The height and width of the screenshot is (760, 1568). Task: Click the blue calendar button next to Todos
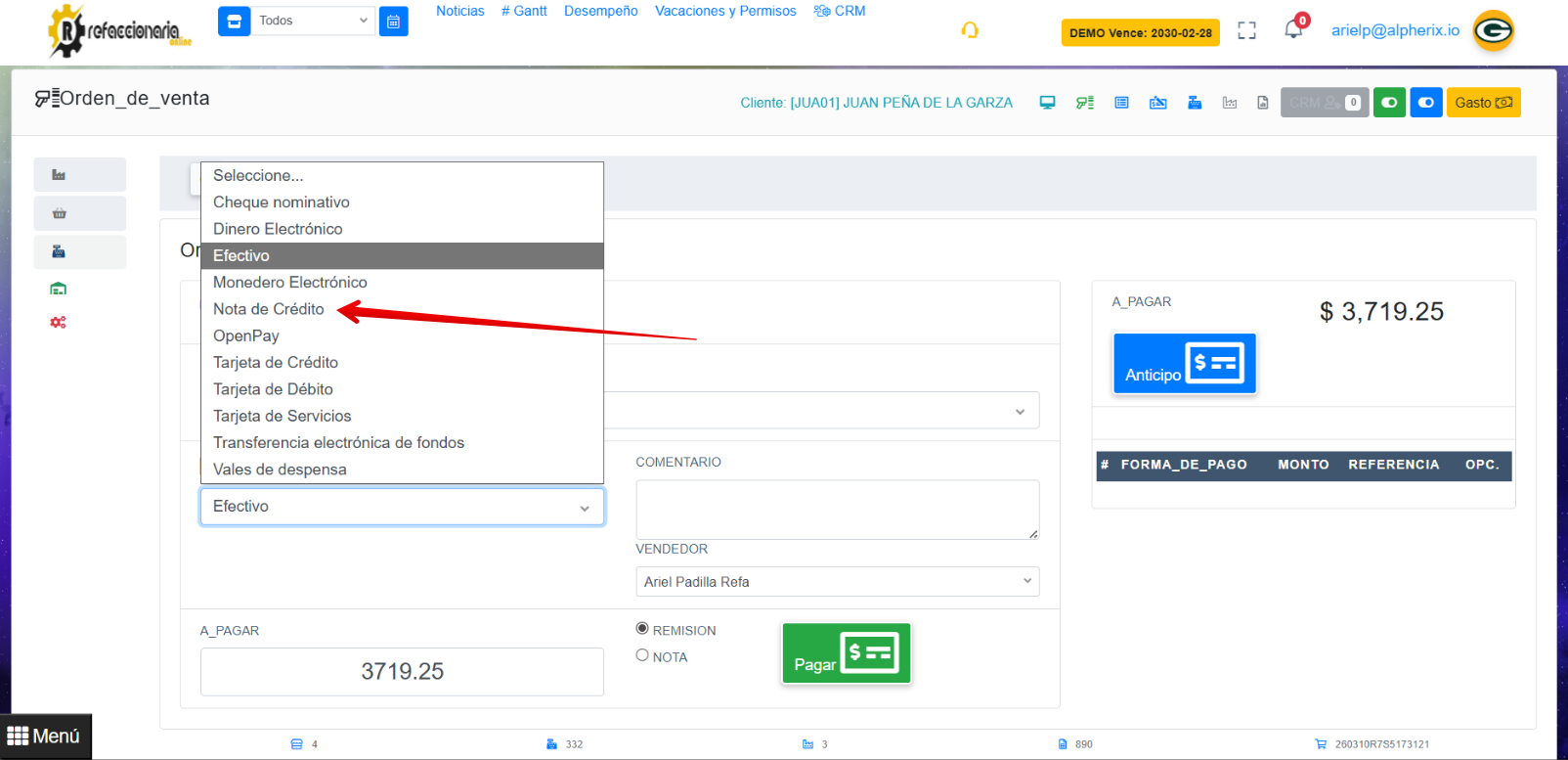[x=393, y=22]
